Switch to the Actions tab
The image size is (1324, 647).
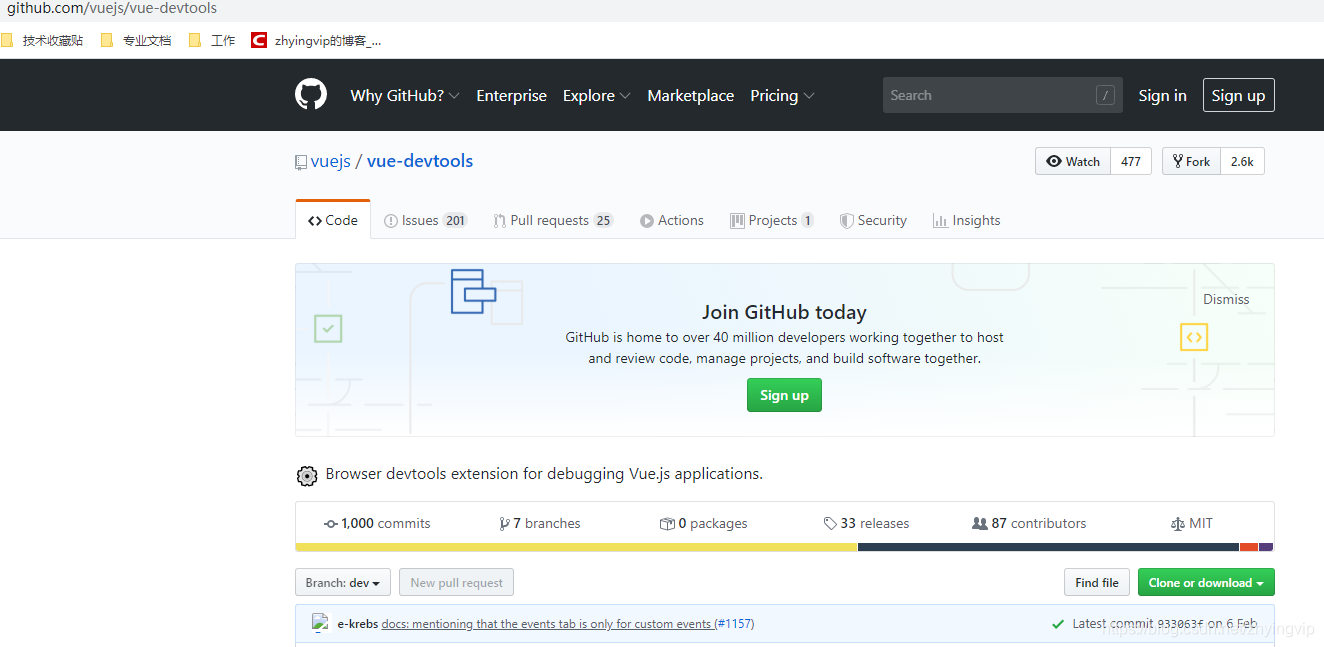[x=672, y=220]
